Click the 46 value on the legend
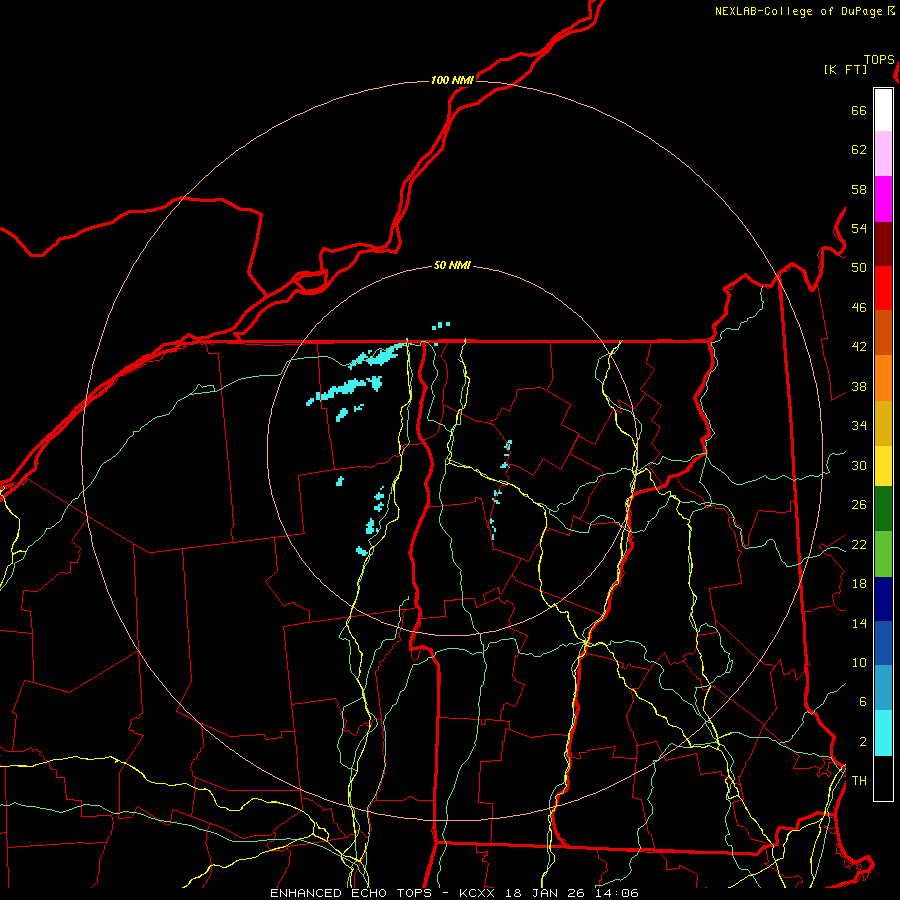This screenshot has height=900, width=900. (859, 308)
